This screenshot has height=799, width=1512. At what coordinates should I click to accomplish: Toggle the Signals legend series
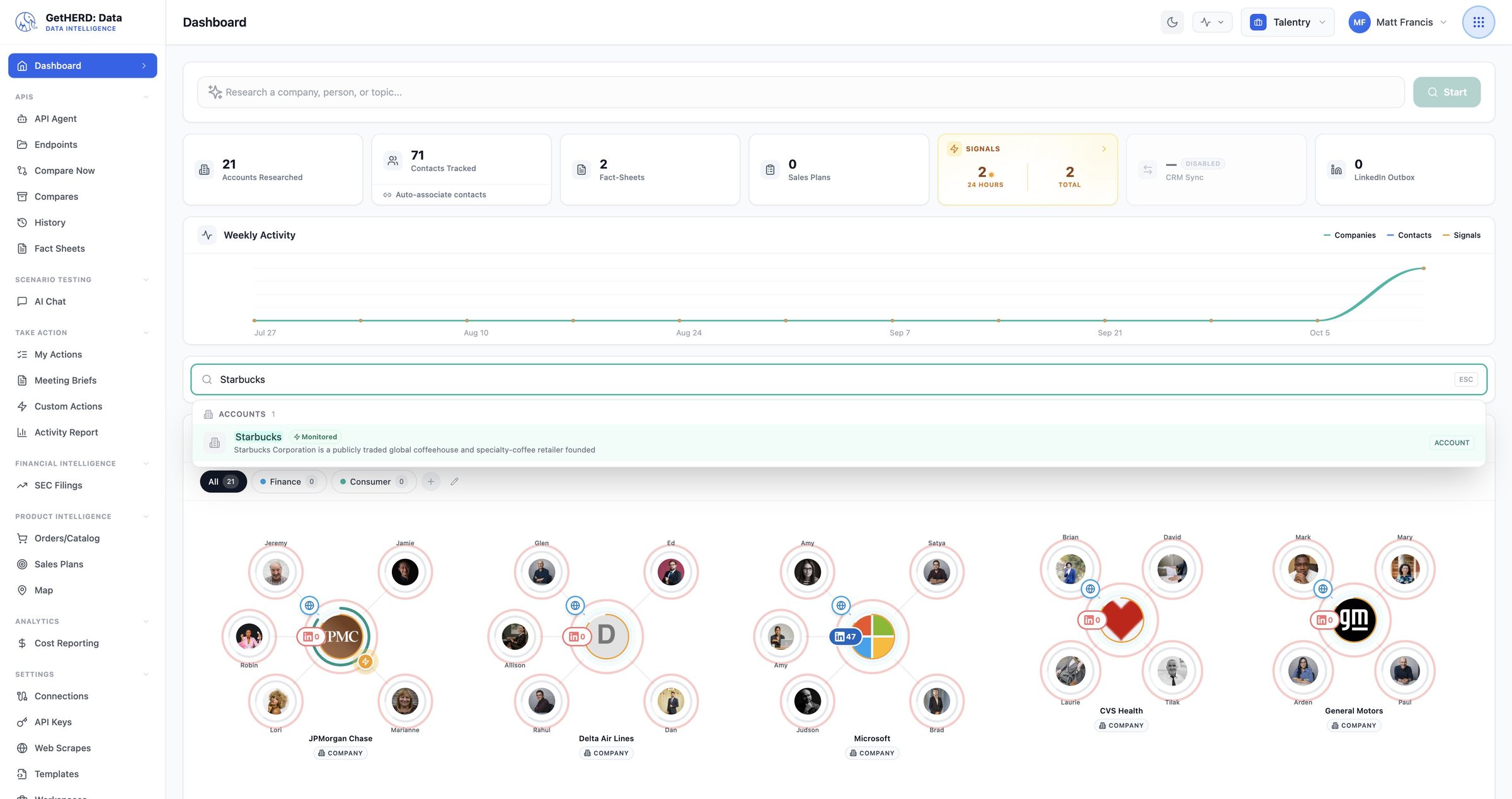click(1462, 235)
